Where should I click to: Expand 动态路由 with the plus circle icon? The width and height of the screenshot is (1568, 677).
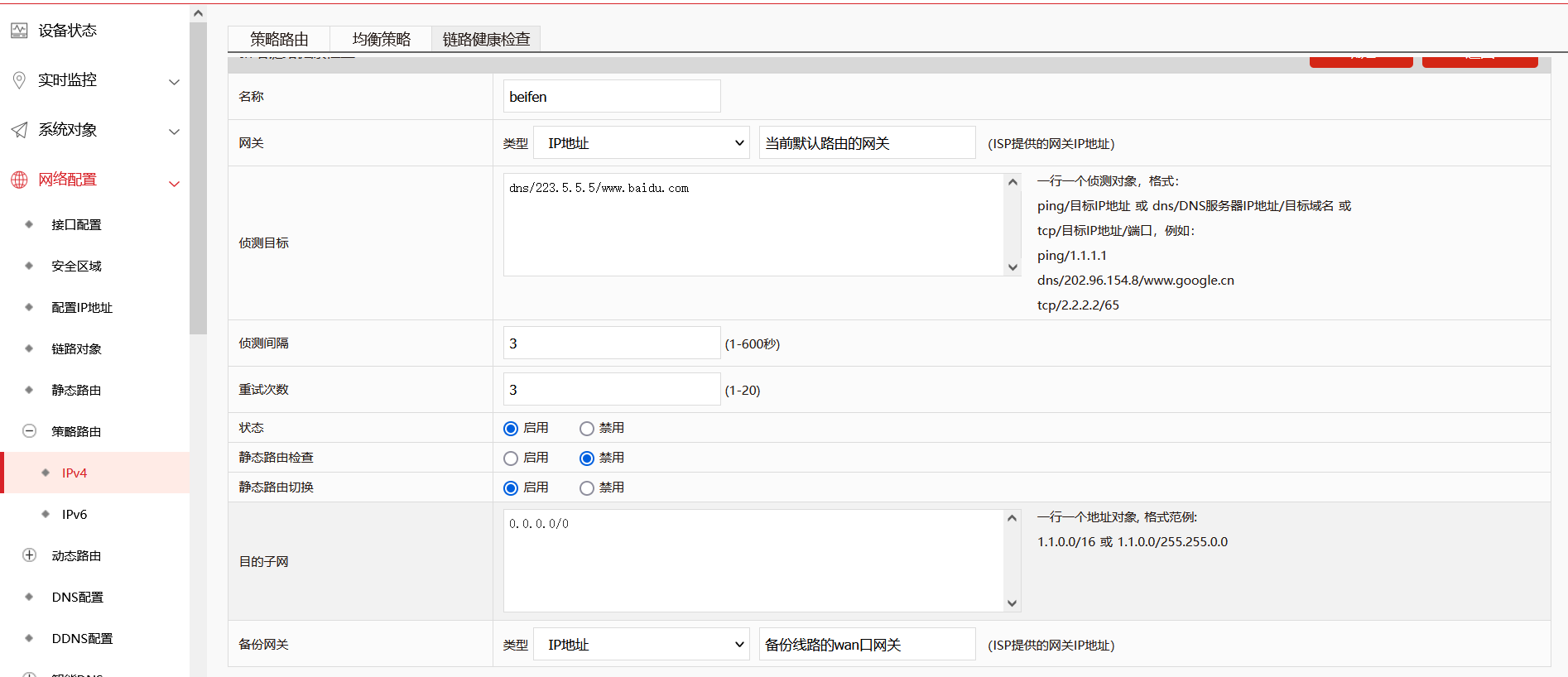click(29, 555)
